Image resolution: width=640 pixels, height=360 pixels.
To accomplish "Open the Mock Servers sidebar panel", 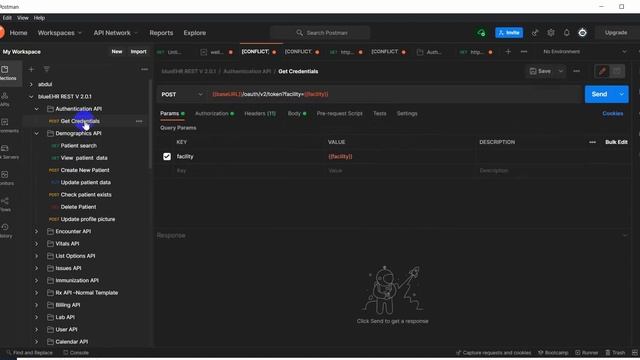I will (x=6, y=151).
